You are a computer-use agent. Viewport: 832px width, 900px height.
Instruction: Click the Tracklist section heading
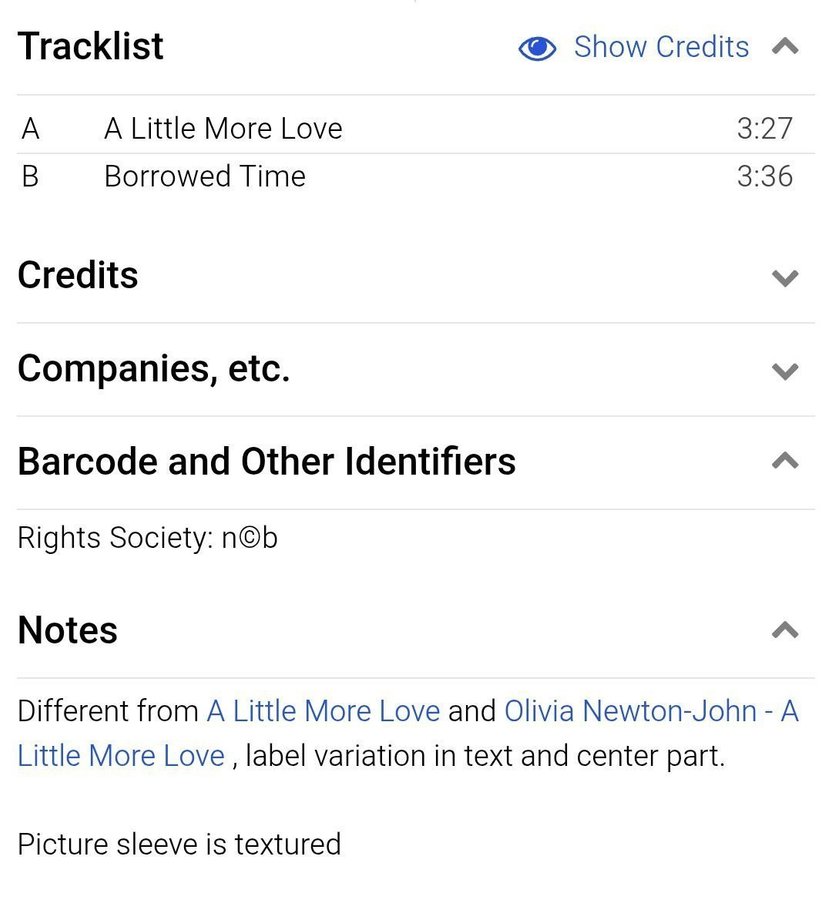coord(91,46)
